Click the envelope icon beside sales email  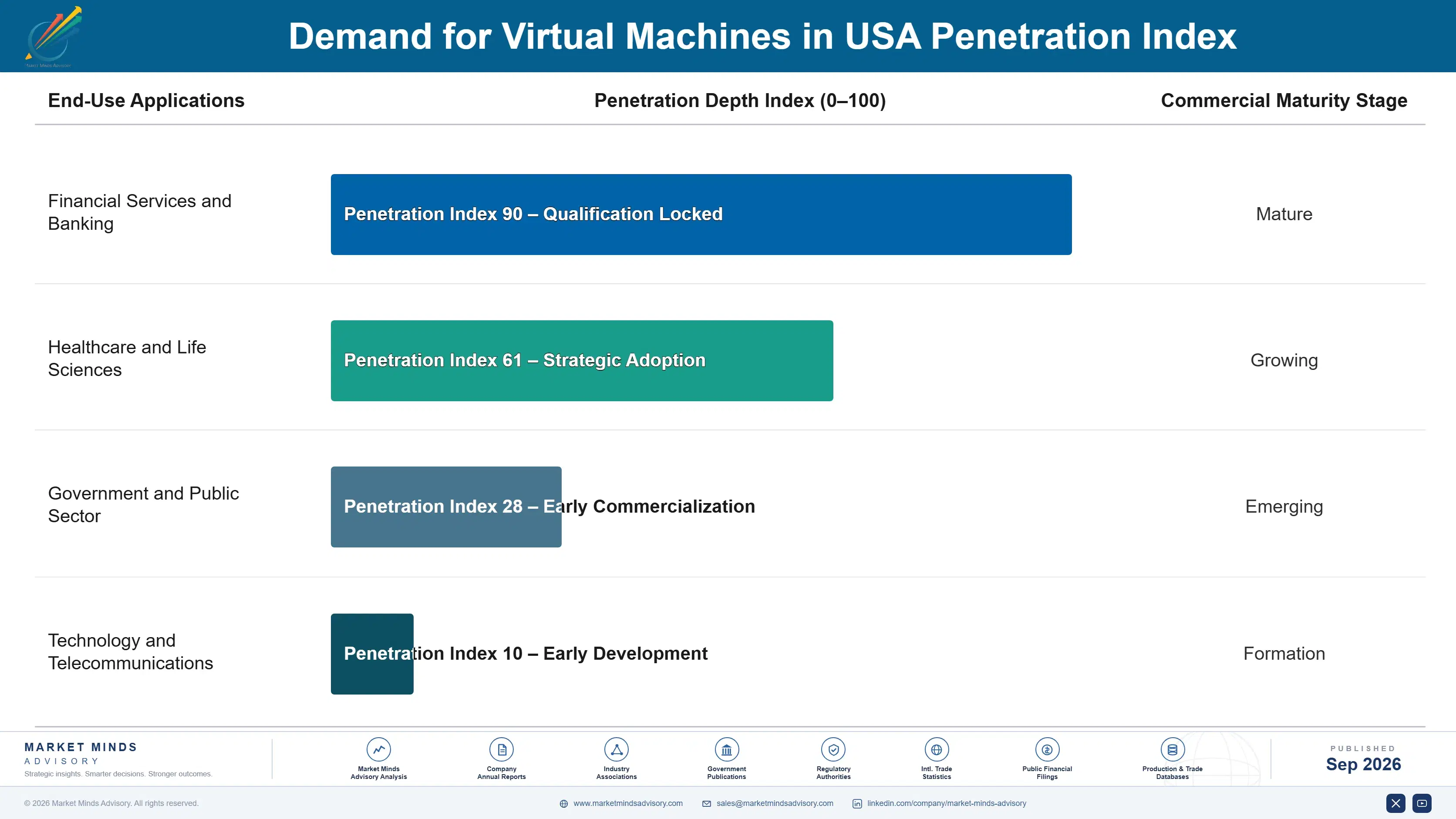(707, 804)
